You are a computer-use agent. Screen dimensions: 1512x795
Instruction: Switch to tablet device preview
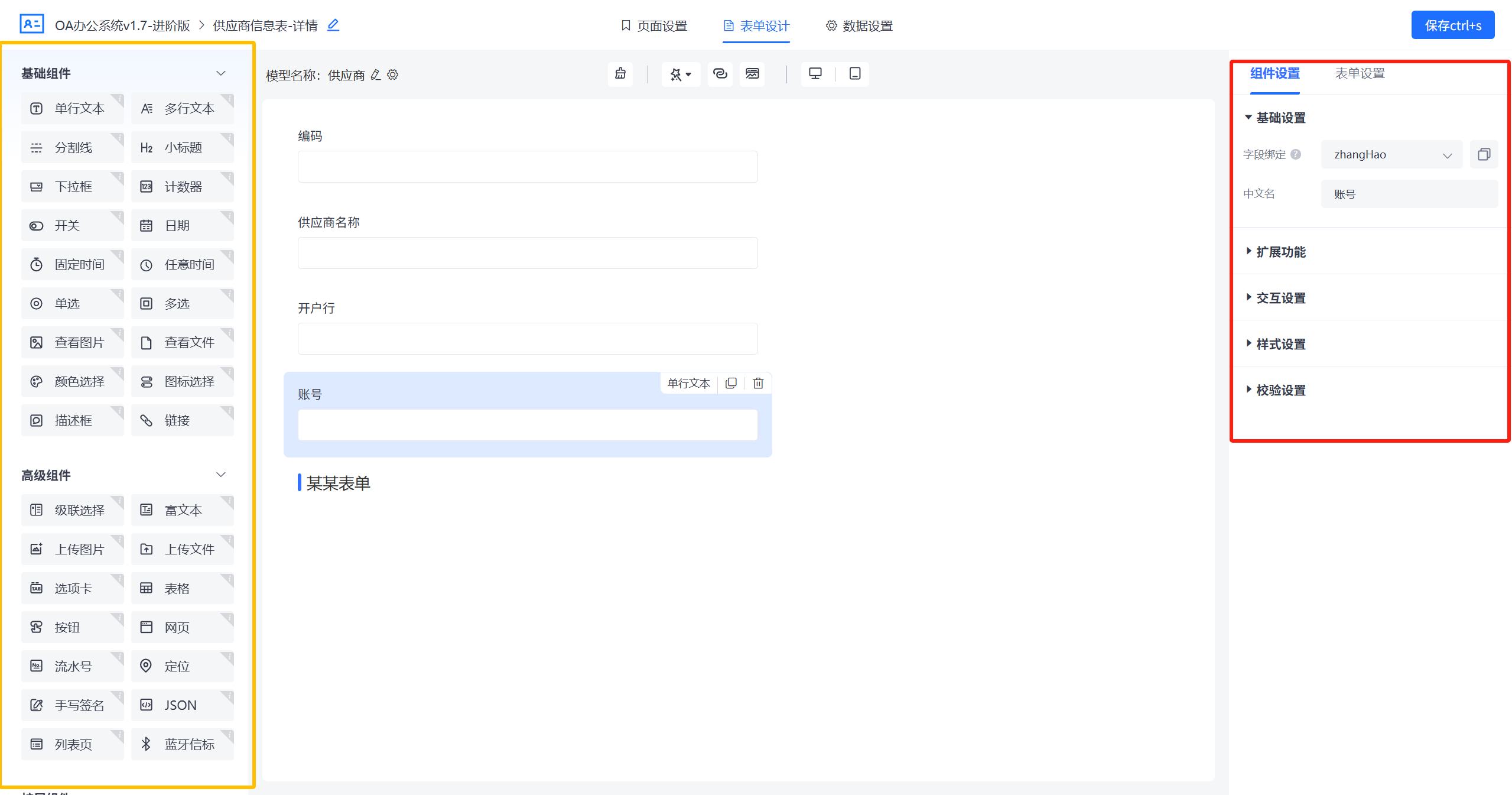[x=854, y=74]
